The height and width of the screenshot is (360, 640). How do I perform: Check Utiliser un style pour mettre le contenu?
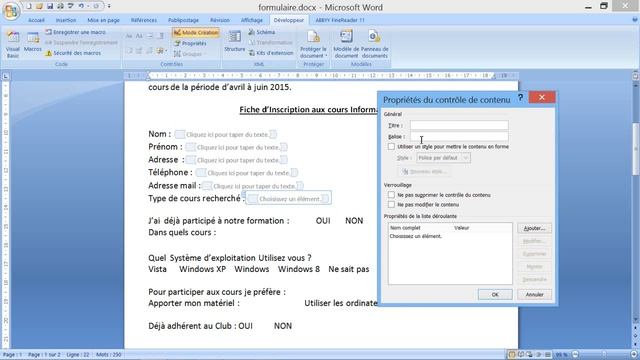coord(391,146)
